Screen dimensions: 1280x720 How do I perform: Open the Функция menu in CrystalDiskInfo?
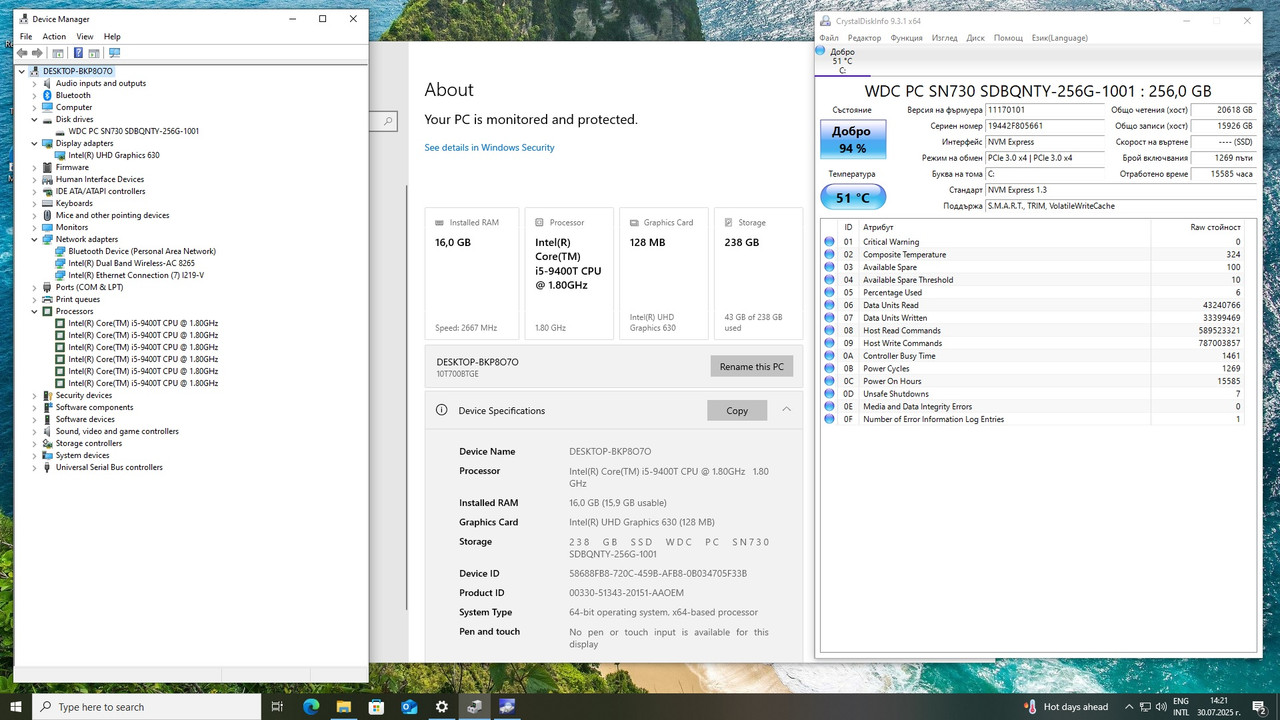pos(906,38)
